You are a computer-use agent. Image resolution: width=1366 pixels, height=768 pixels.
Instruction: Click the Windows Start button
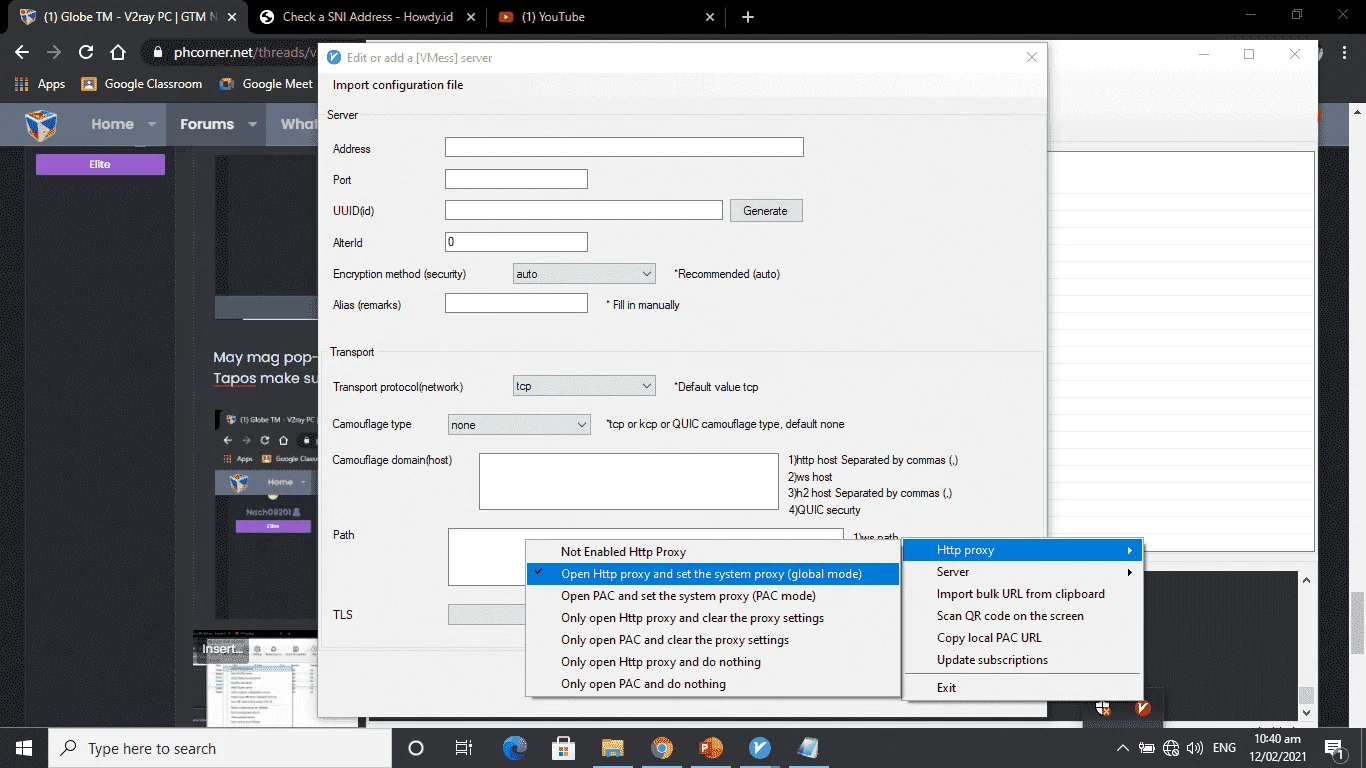24,748
